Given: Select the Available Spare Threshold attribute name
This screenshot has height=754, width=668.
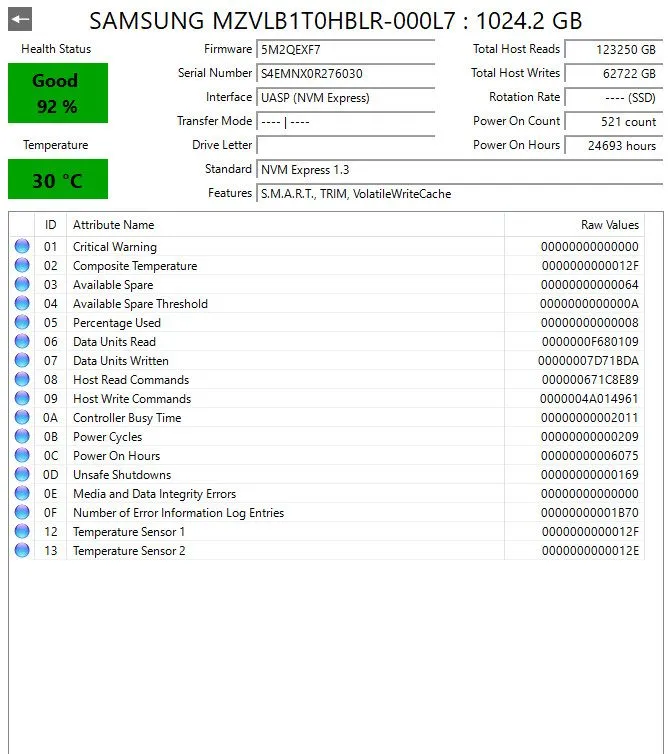Looking at the screenshot, I should coord(140,304).
